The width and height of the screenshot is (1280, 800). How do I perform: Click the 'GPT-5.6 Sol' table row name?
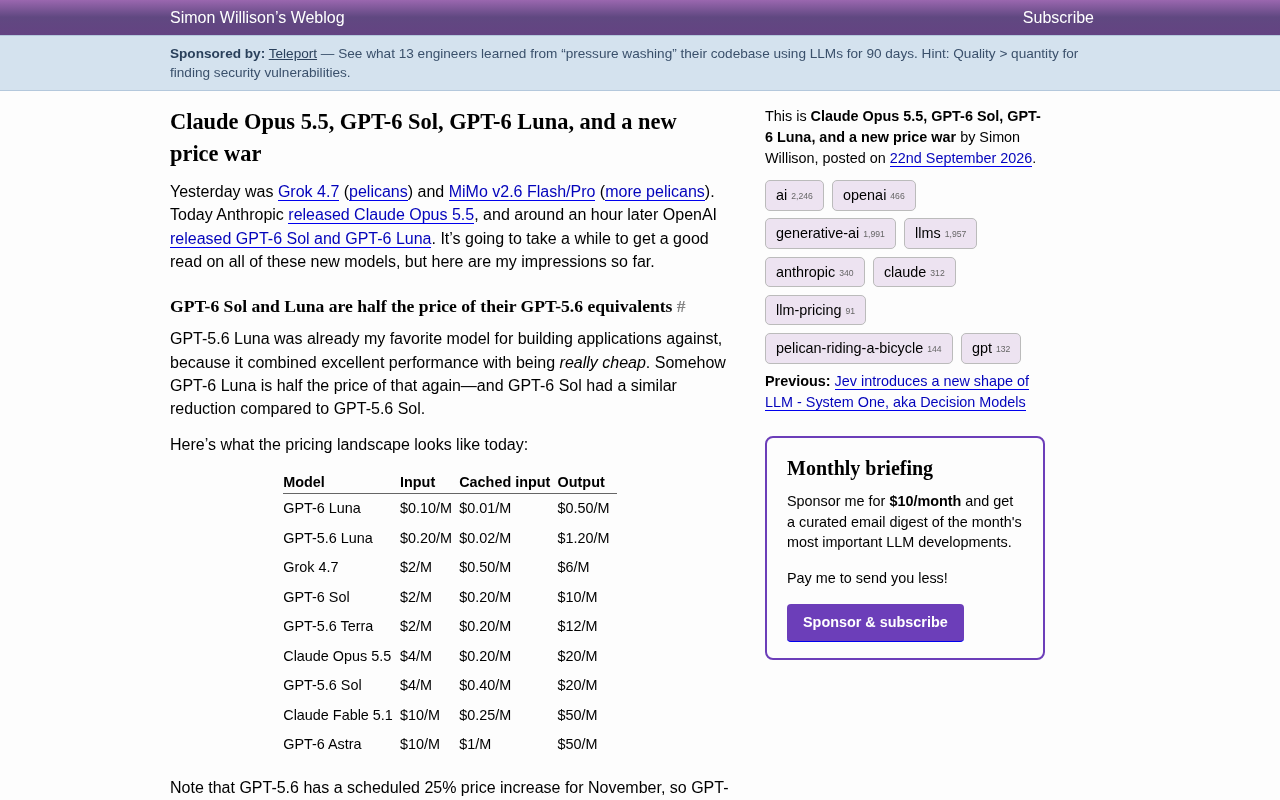(322, 685)
